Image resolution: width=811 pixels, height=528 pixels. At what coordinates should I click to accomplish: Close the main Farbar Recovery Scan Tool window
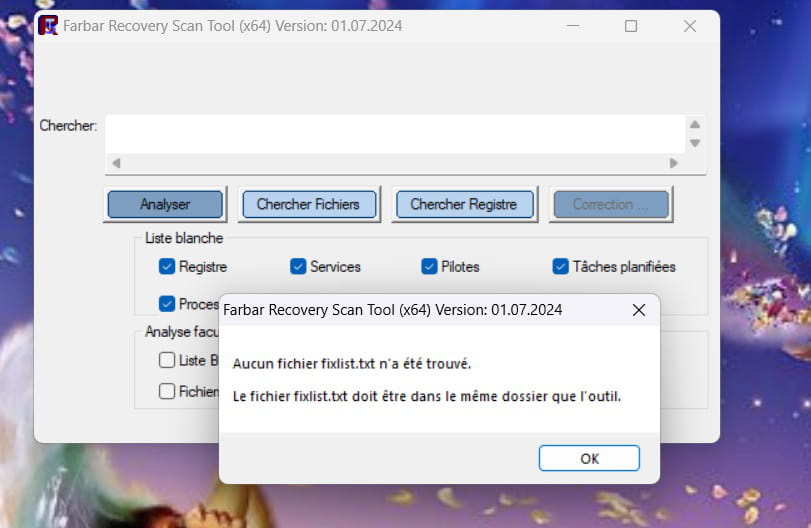pos(689,26)
